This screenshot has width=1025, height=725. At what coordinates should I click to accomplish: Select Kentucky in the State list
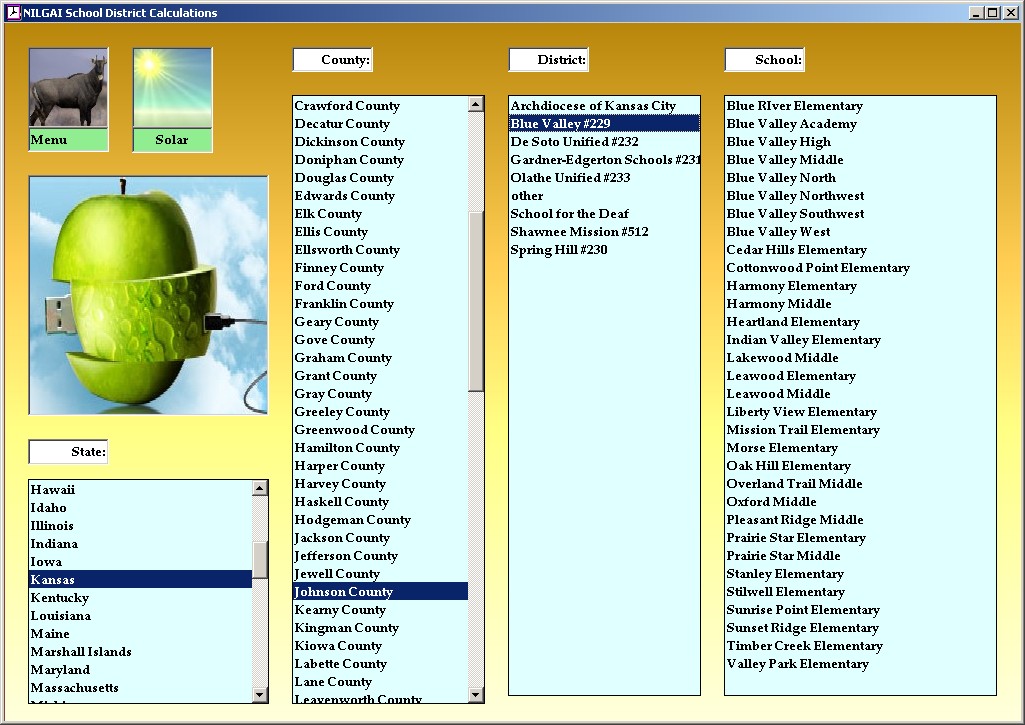tap(60, 598)
